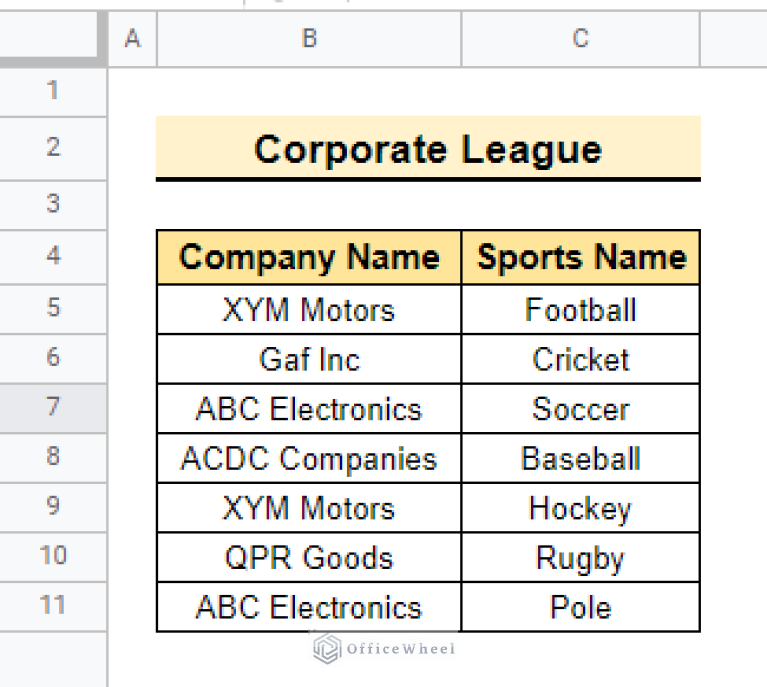
Task: Select column A header
Action: (133, 39)
